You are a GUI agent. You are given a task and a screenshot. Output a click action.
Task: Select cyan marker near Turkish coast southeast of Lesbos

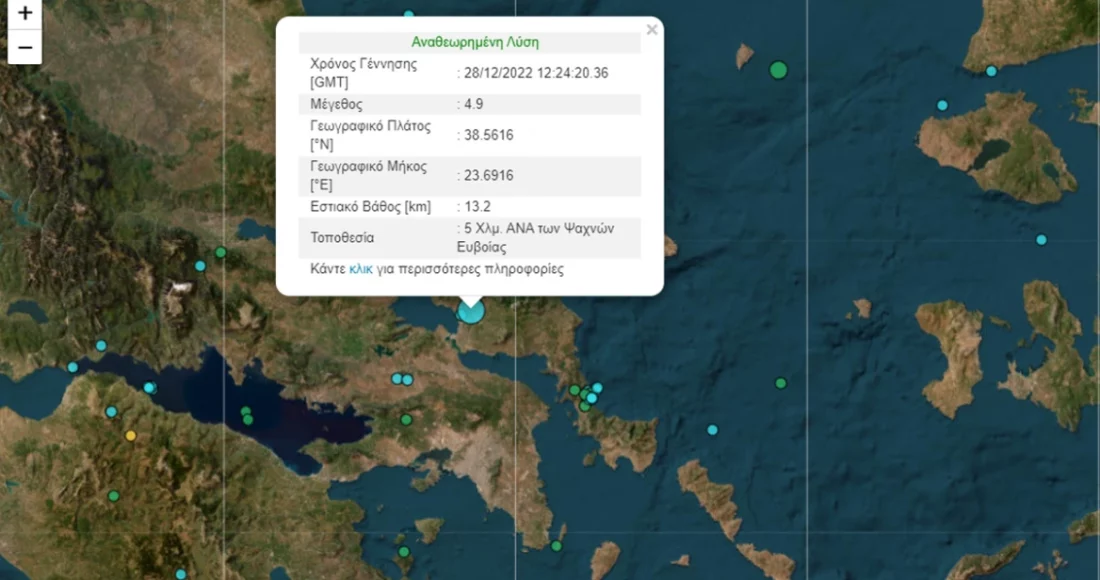point(1041,240)
